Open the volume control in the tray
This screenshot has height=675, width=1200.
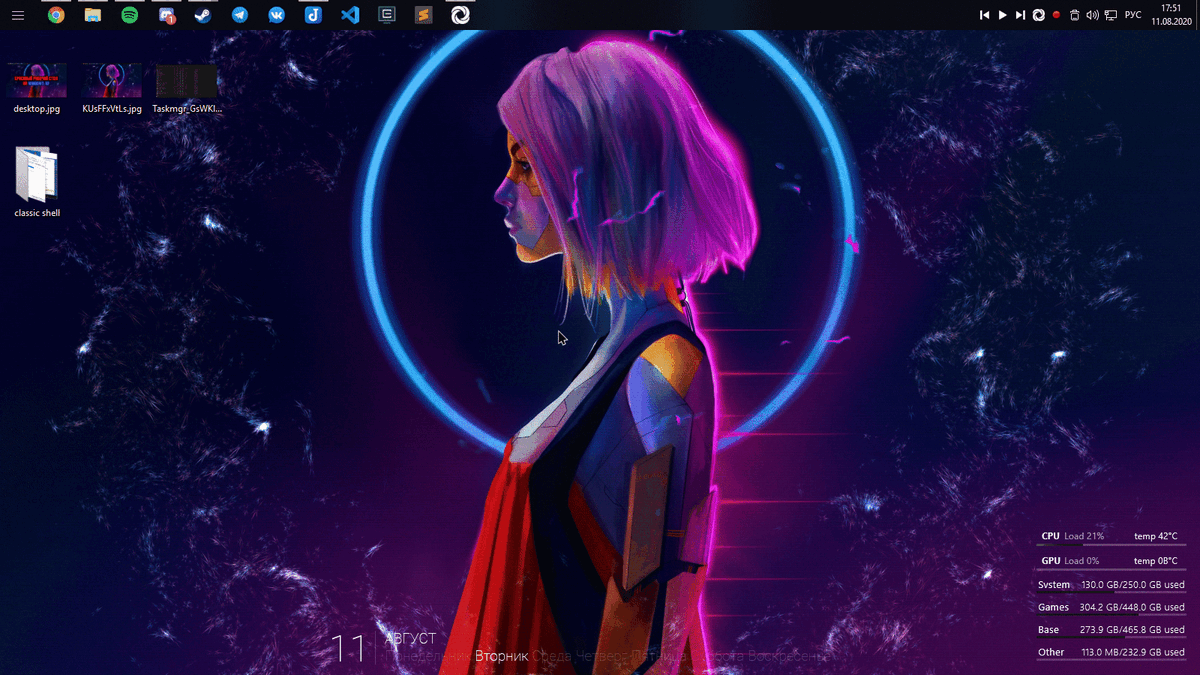coord(1092,15)
